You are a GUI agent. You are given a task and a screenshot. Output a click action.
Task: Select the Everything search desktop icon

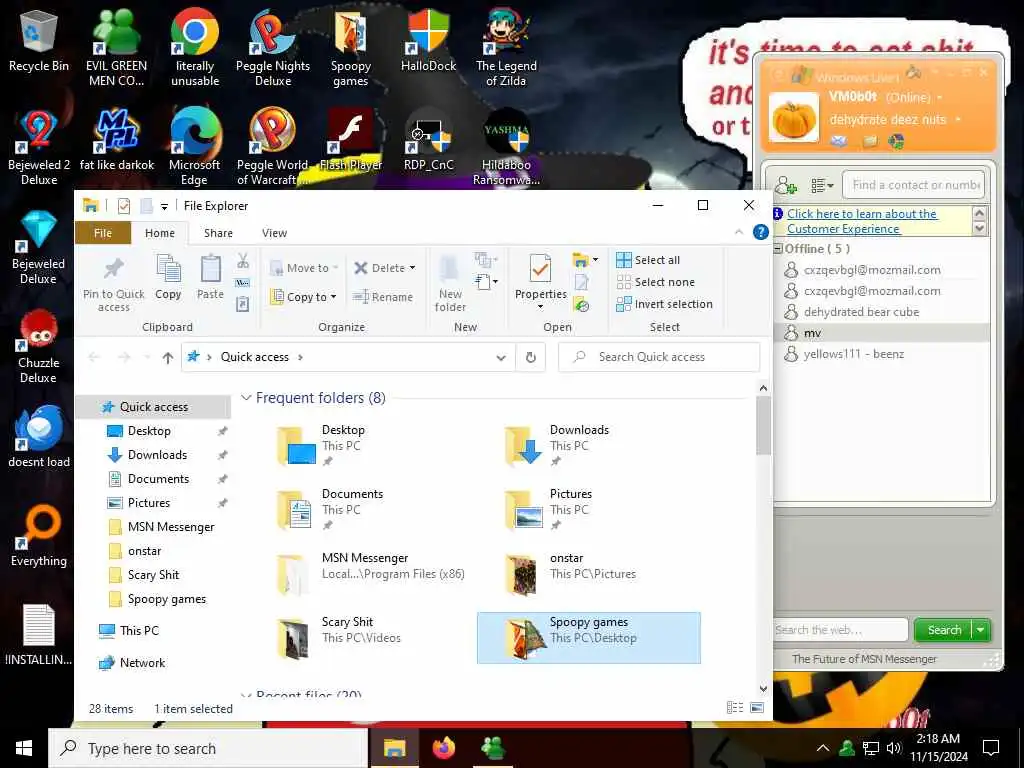pyautogui.click(x=39, y=536)
